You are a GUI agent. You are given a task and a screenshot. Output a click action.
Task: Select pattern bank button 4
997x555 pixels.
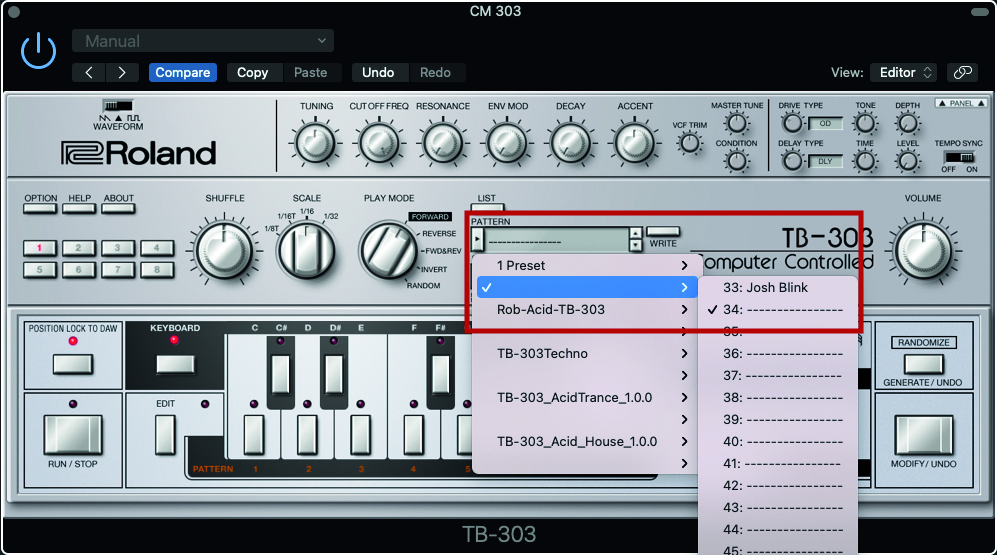(x=156, y=248)
